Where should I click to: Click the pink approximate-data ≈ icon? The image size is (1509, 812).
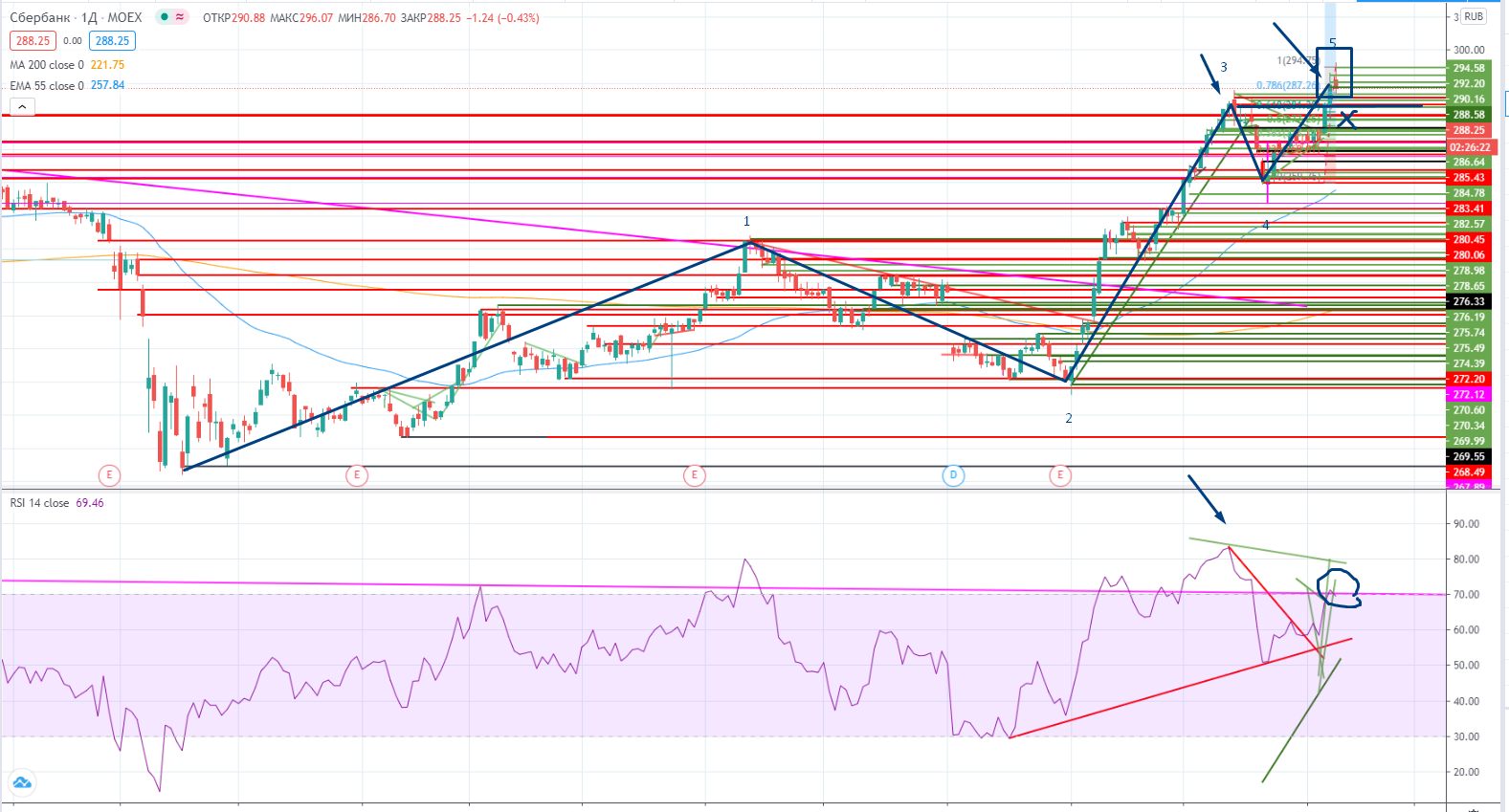(180, 17)
